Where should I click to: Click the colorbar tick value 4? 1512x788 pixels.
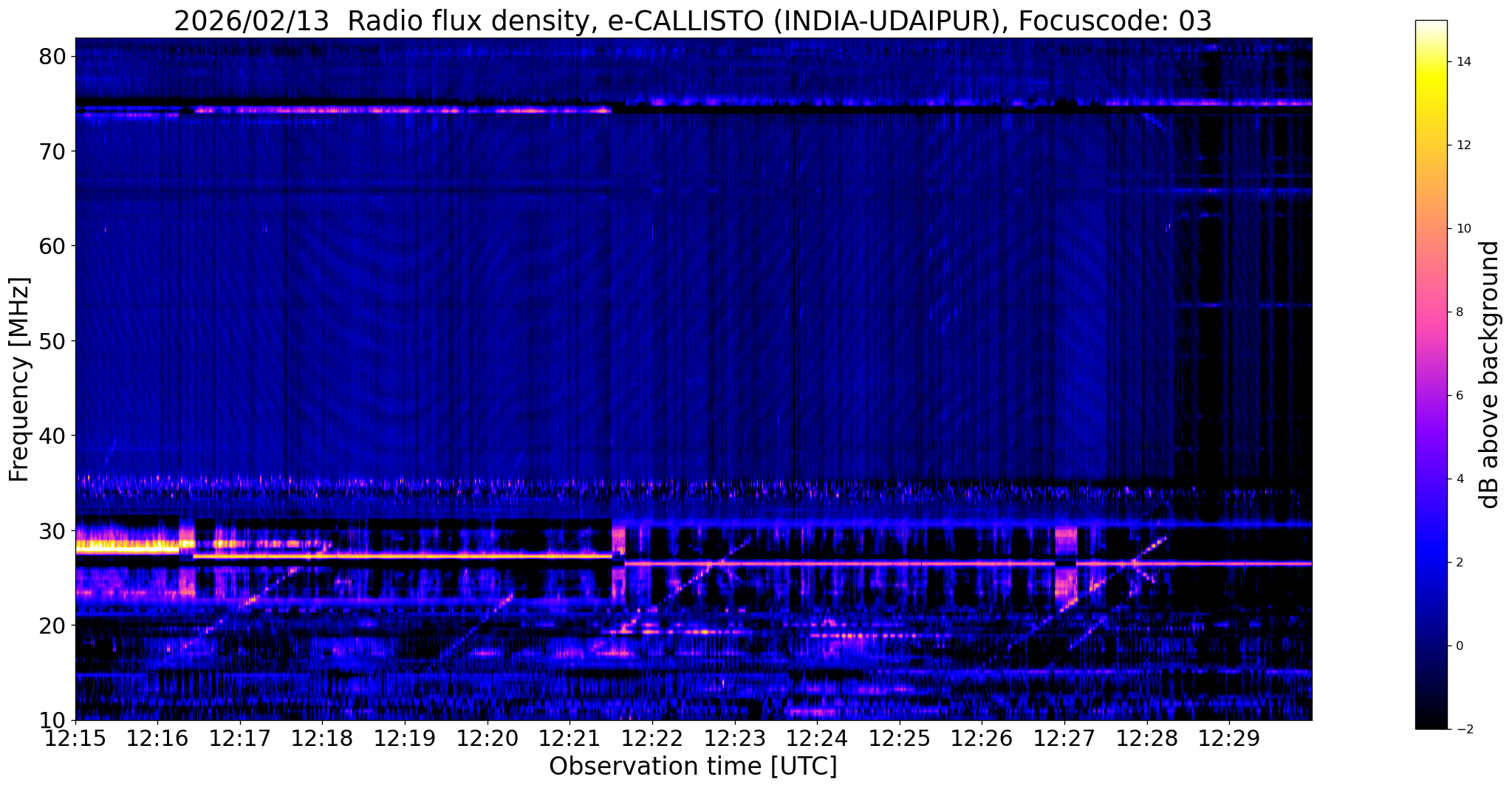[1460, 479]
